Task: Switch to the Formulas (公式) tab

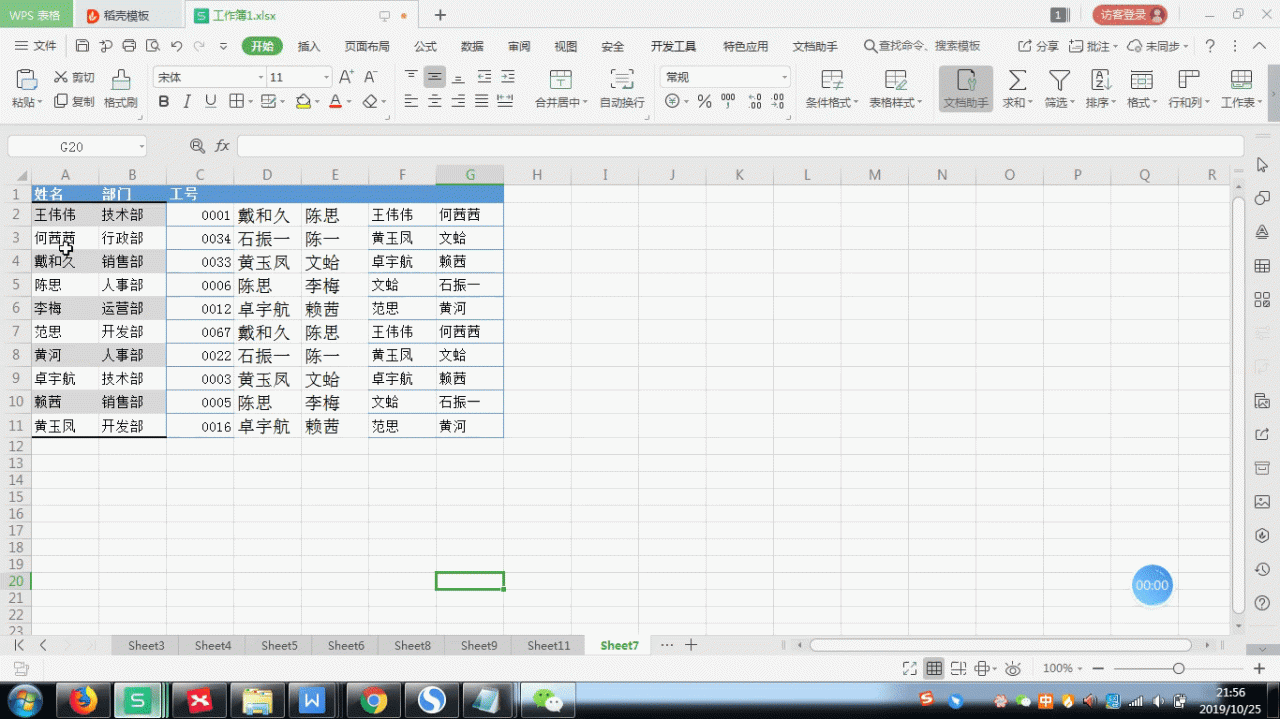Action: (x=425, y=46)
